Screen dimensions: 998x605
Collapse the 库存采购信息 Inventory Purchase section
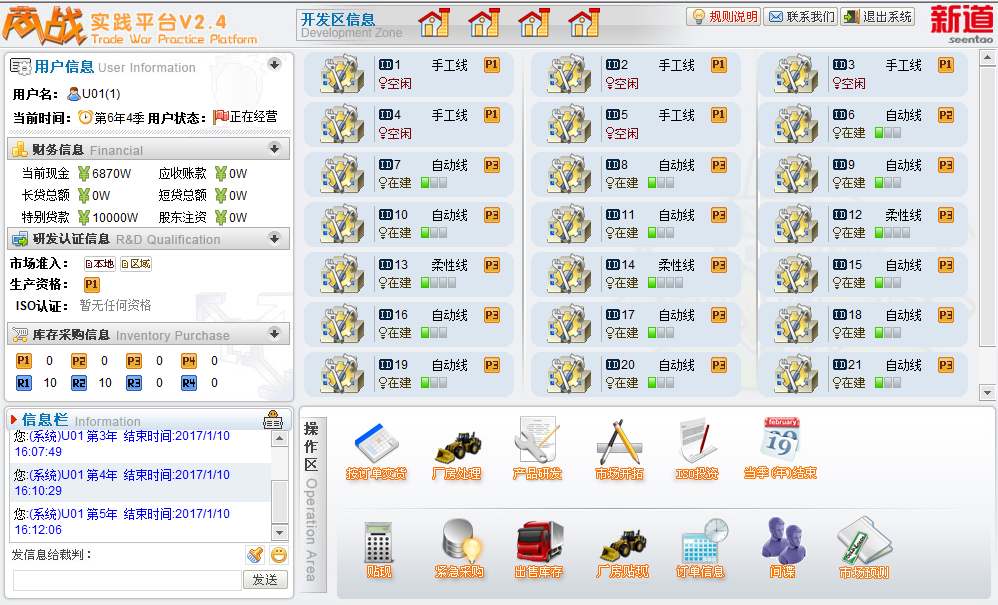(x=274, y=333)
